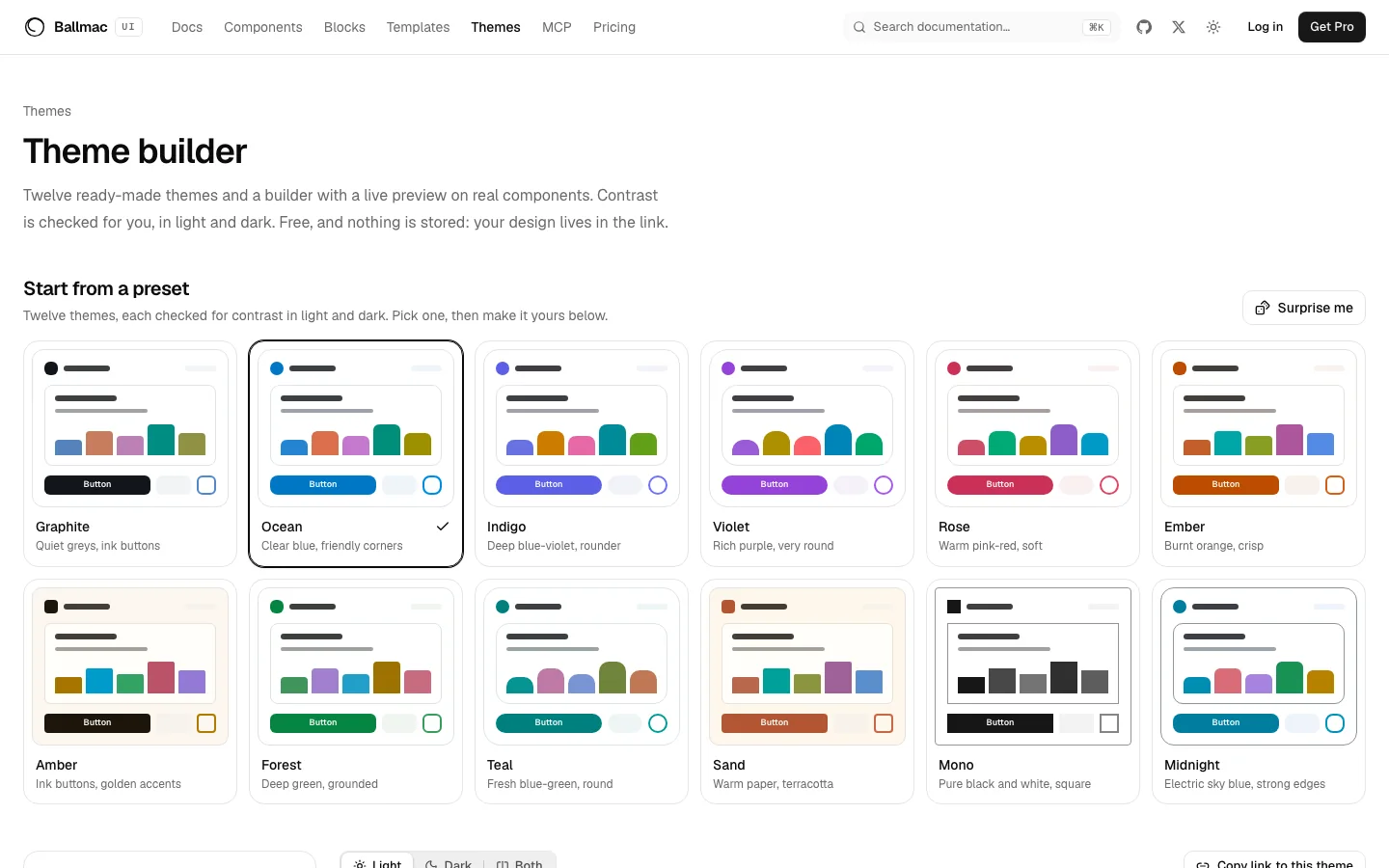Choose the Rose theme preset
The width and height of the screenshot is (1389, 868).
[x=1033, y=454]
